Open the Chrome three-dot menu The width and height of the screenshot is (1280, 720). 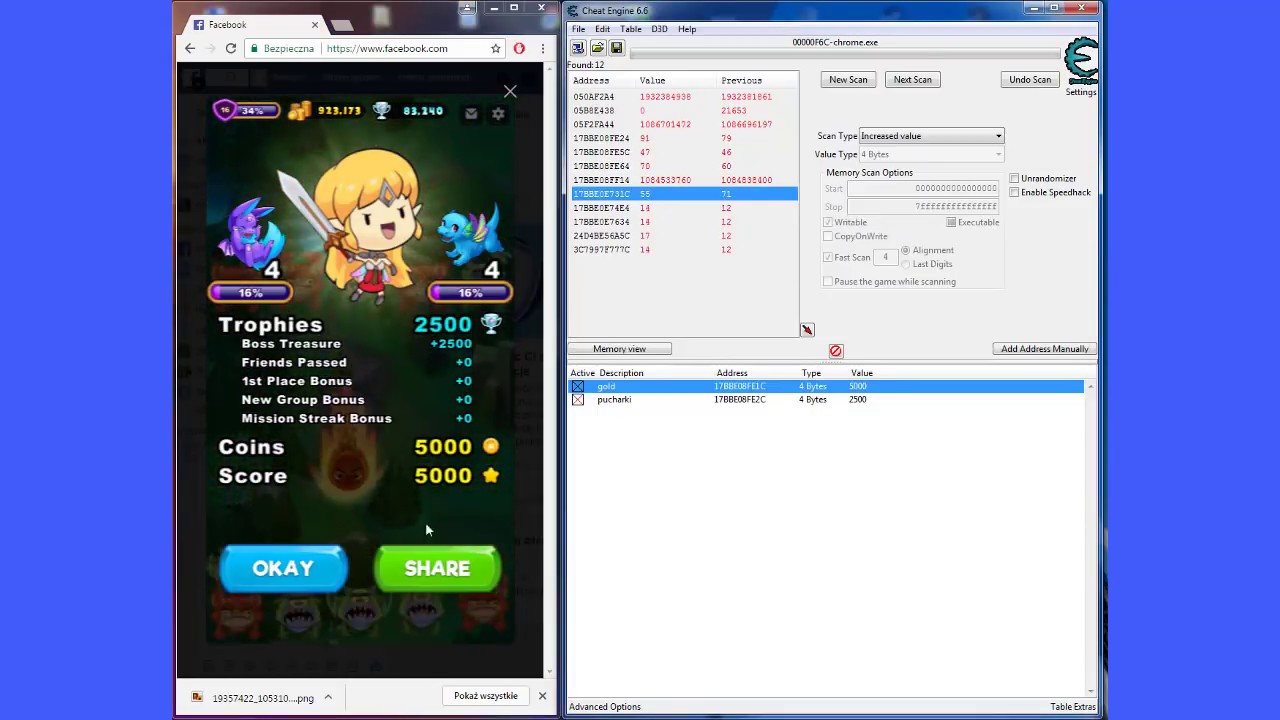[x=543, y=48]
